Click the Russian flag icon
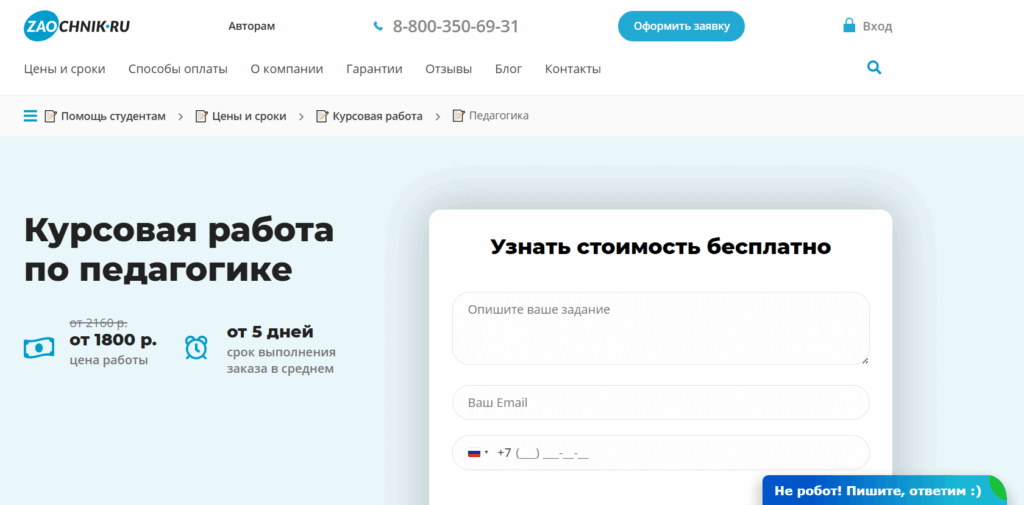1024x505 pixels. (x=474, y=453)
